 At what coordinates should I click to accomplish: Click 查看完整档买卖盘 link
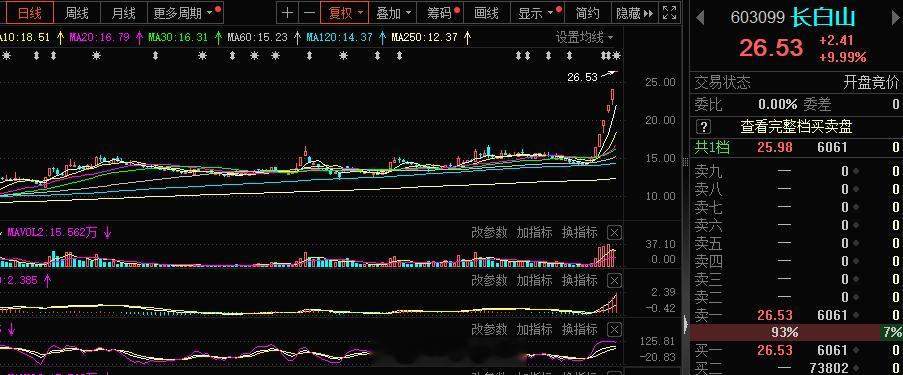click(796, 127)
